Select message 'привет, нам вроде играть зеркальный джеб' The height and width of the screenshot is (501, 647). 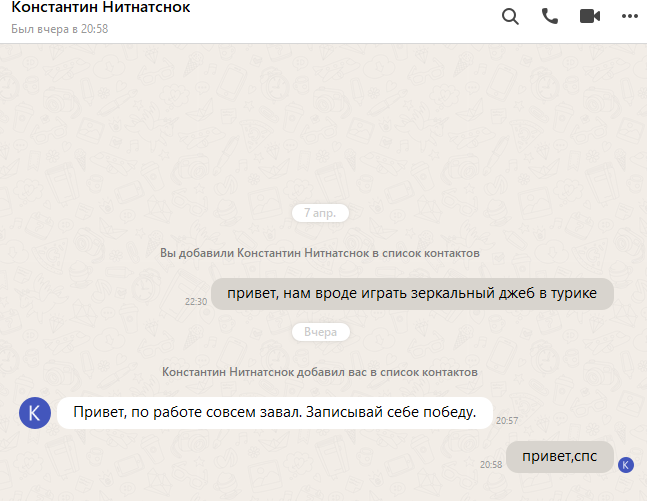pos(412,294)
